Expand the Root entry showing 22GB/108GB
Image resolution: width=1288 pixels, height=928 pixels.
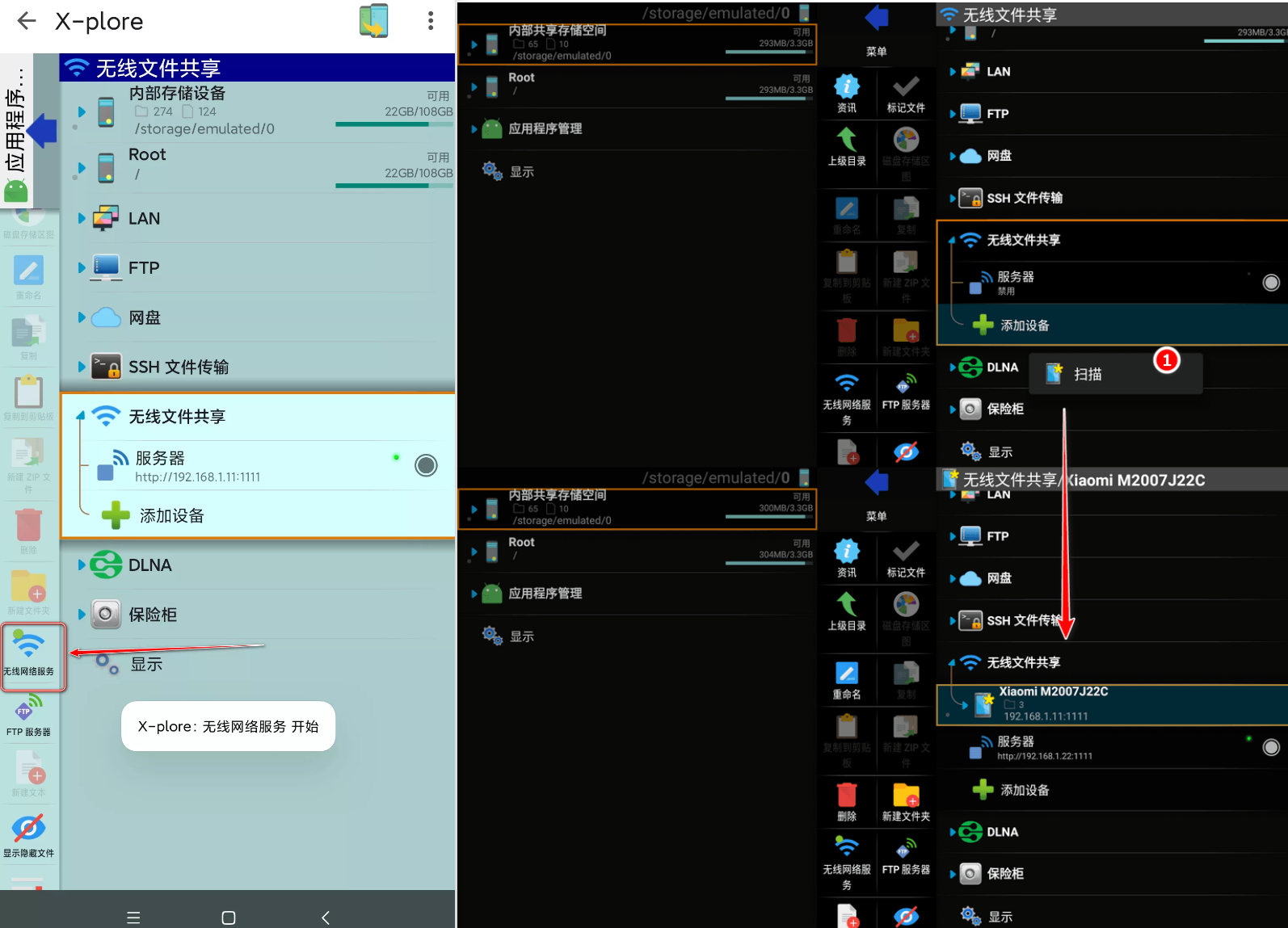(82, 168)
